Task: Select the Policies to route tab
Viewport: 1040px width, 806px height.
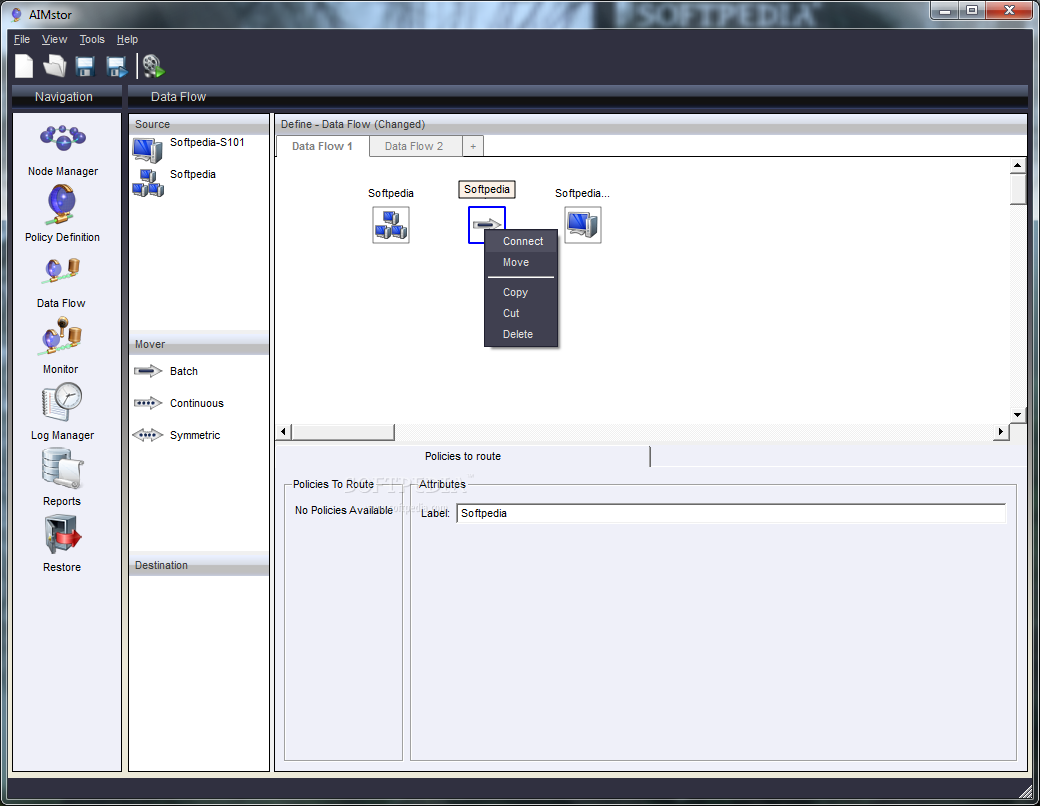Action: (x=463, y=456)
